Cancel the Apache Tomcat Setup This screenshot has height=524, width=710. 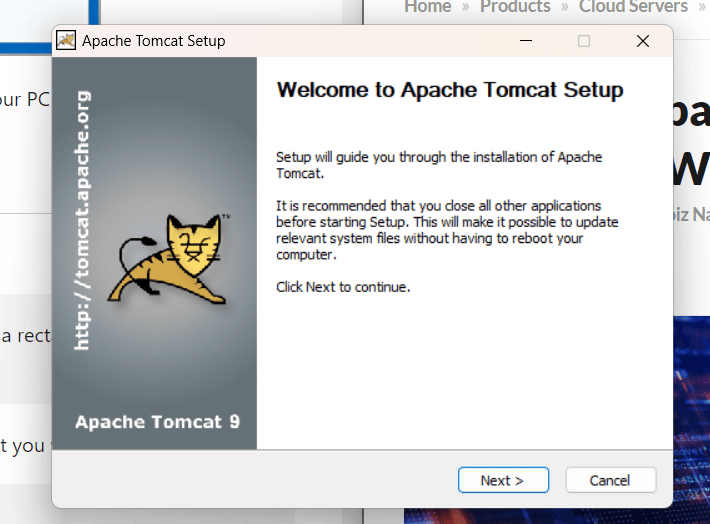pos(610,480)
